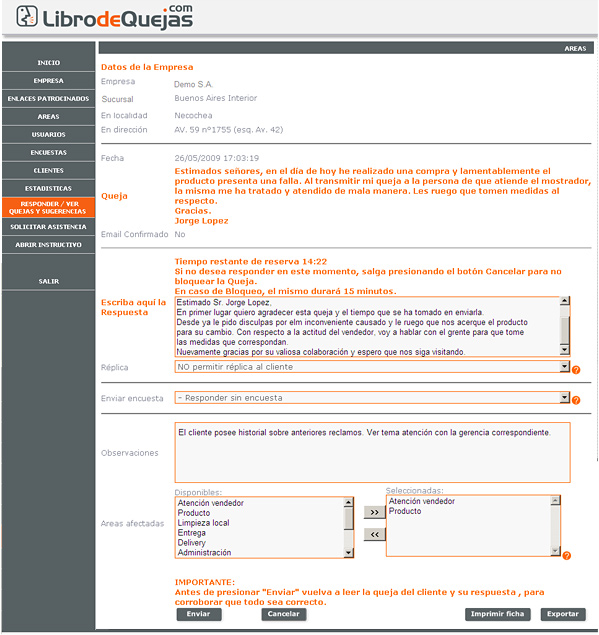Viewport: 599px width, 635px height.
Task: Click the Cancelar button
Action: click(284, 614)
